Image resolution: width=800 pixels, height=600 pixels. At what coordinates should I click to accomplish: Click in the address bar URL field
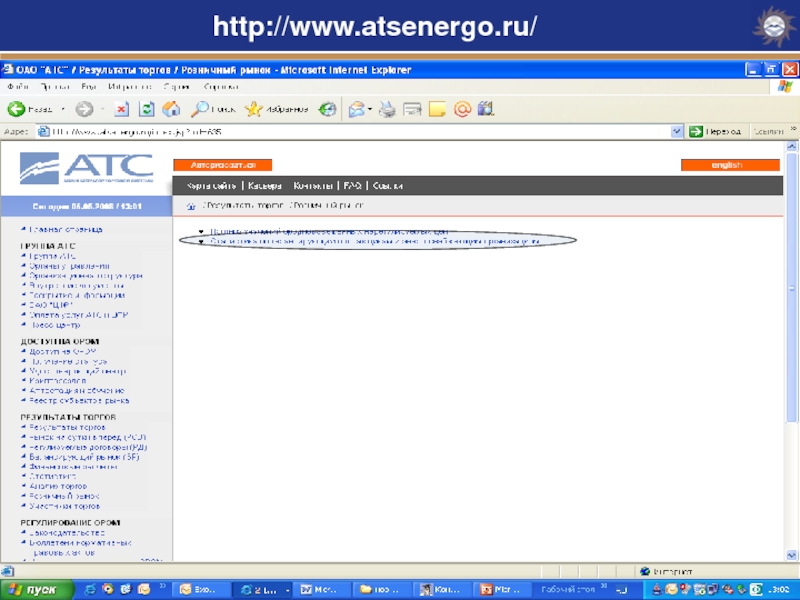click(x=350, y=131)
